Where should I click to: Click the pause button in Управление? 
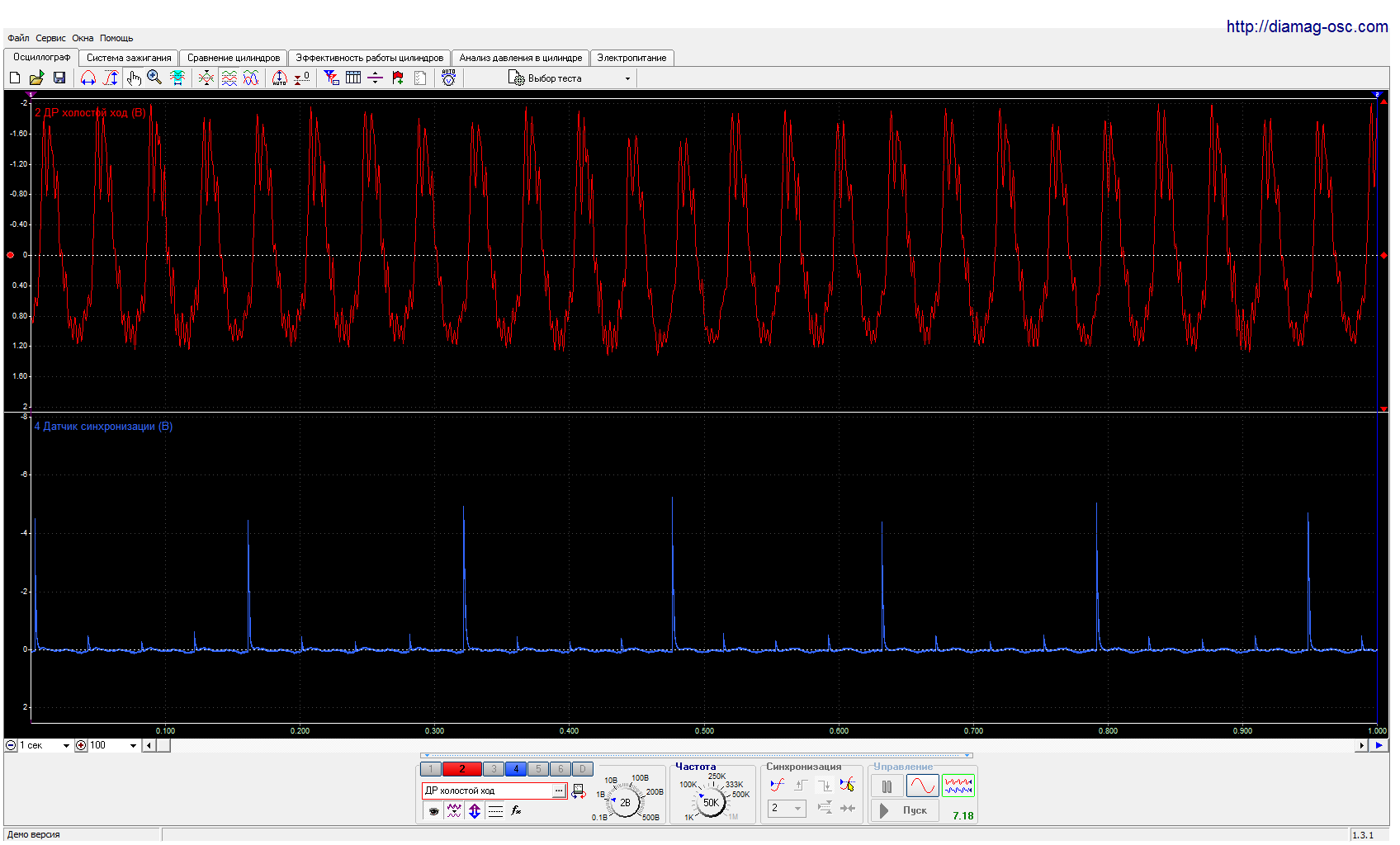point(887,786)
